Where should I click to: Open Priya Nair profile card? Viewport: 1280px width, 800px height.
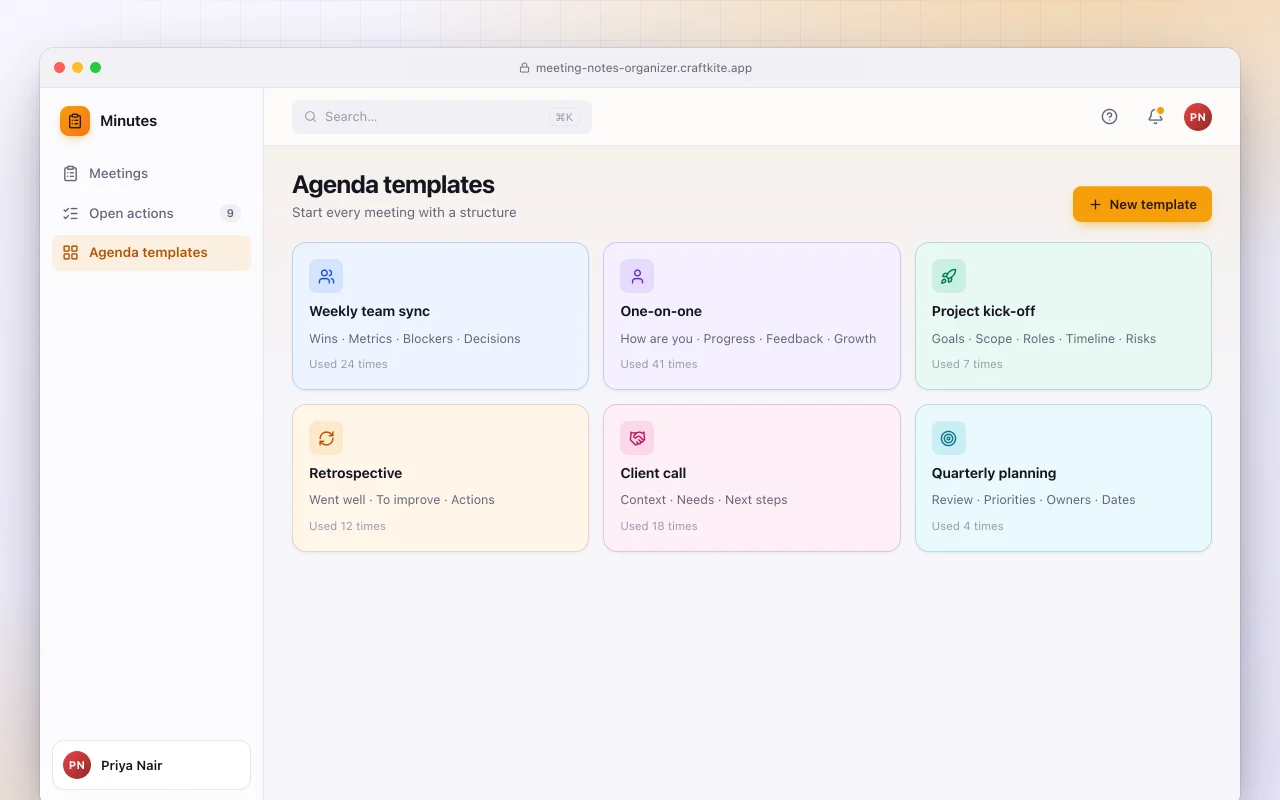(x=151, y=765)
